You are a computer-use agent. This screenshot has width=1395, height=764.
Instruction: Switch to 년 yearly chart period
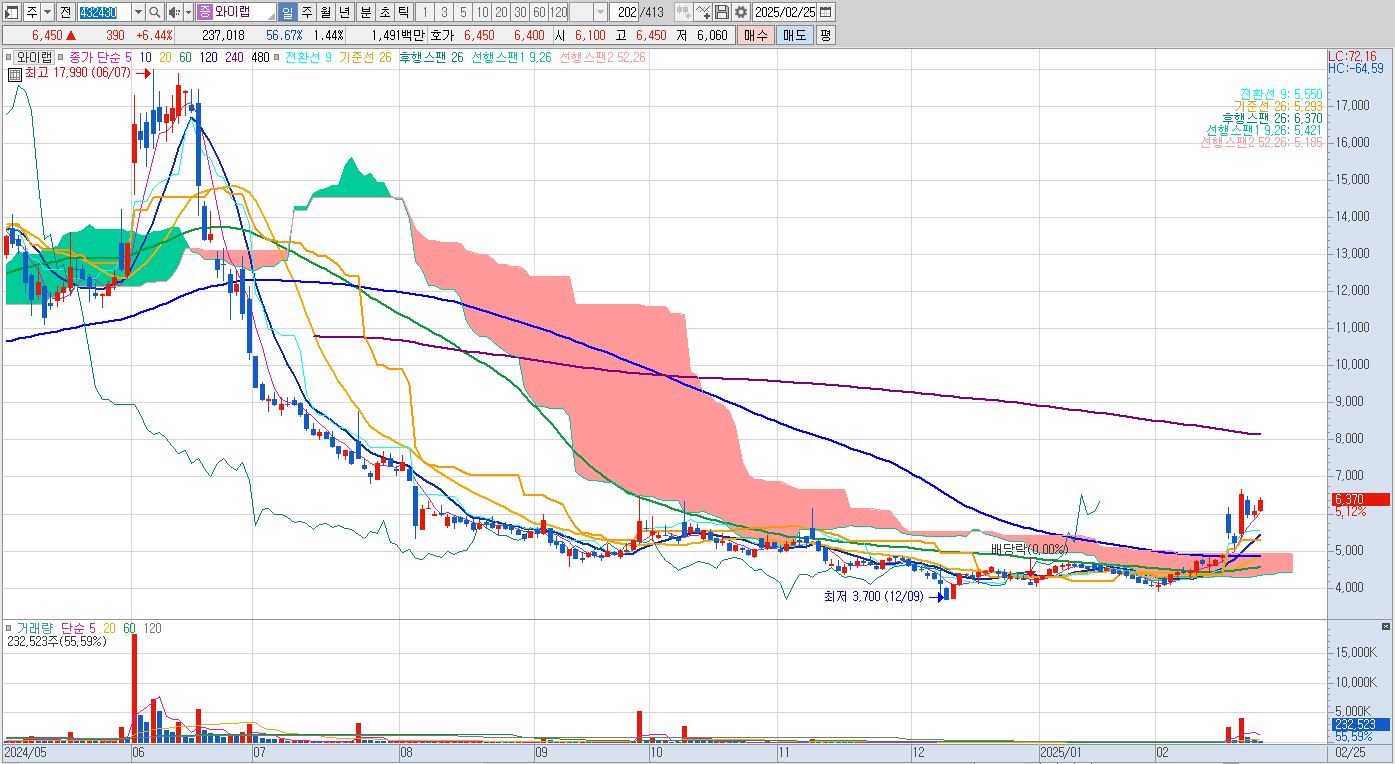(x=345, y=12)
